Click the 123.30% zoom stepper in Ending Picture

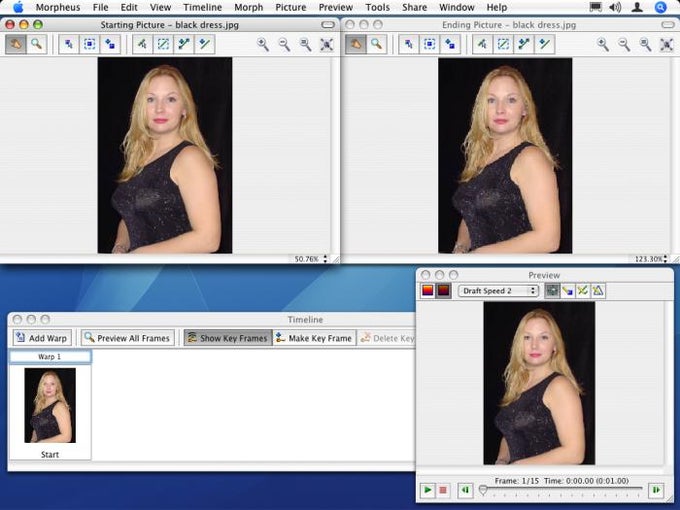[x=665, y=259]
